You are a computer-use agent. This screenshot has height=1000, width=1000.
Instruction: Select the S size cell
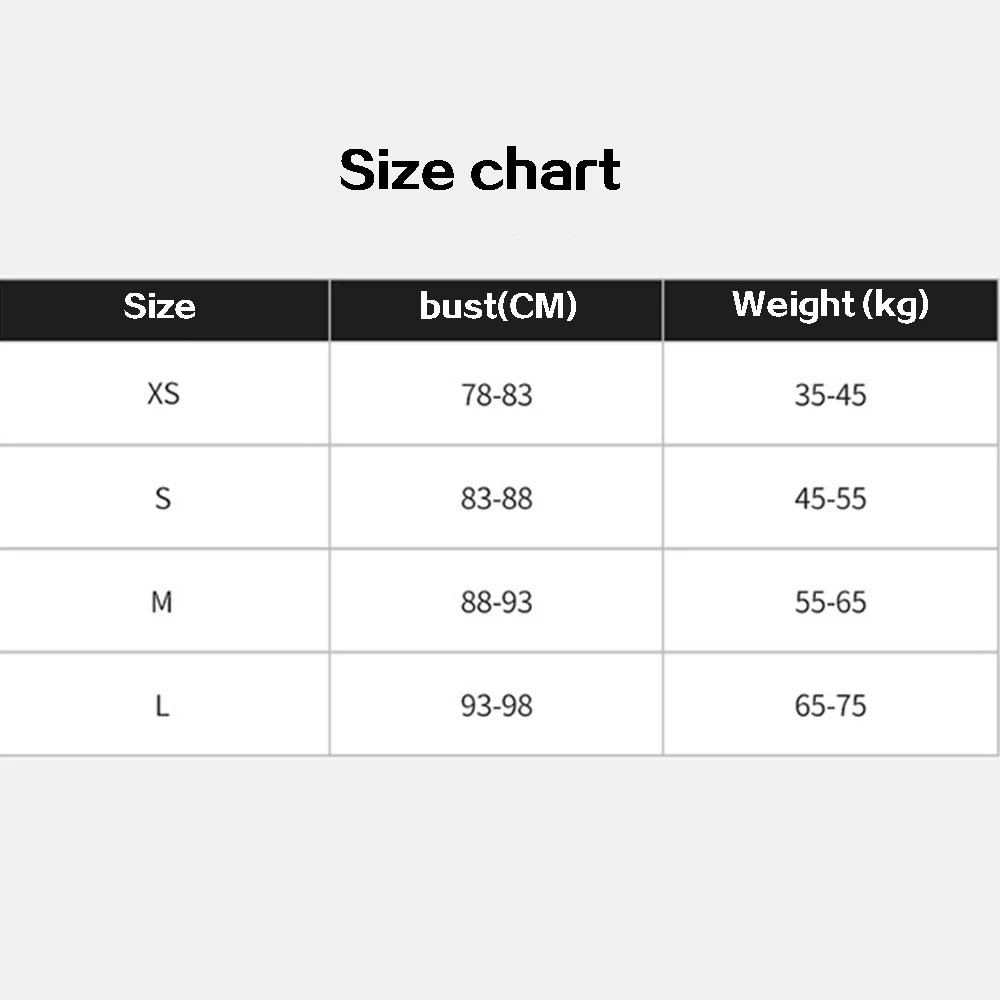[x=163, y=498]
